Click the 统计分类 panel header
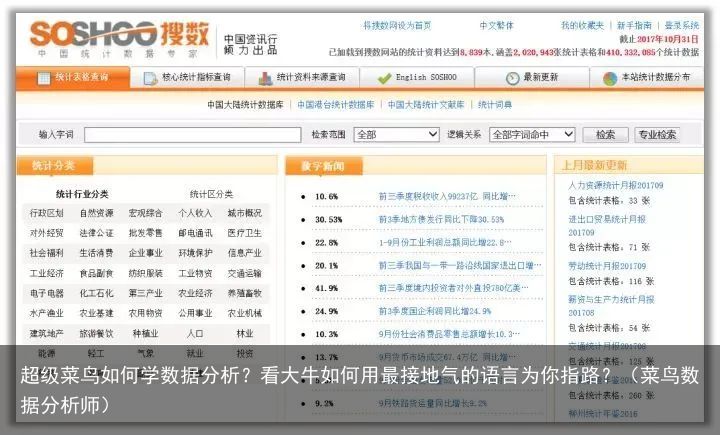 (54, 165)
